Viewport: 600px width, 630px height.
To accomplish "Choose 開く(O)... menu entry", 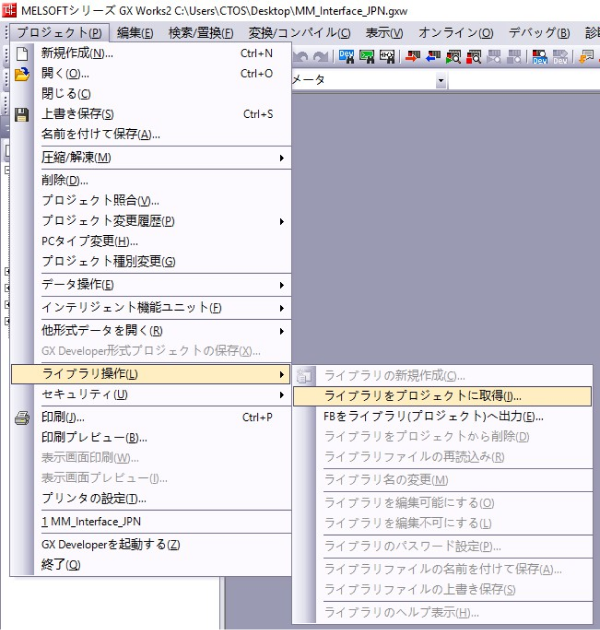I will pyautogui.click(x=151, y=74).
